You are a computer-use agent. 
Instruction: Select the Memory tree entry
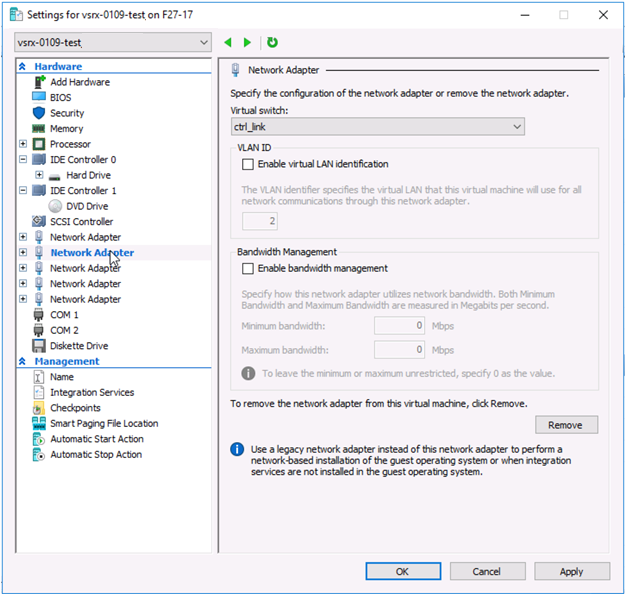pyautogui.click(x=67, y=129)
